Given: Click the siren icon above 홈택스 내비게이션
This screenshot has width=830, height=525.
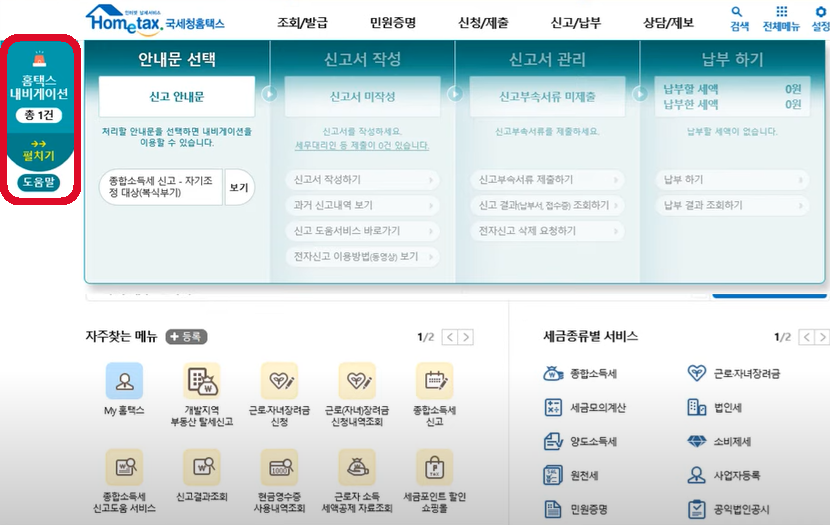Looking at the screenshot, I should tap(39, 59).
